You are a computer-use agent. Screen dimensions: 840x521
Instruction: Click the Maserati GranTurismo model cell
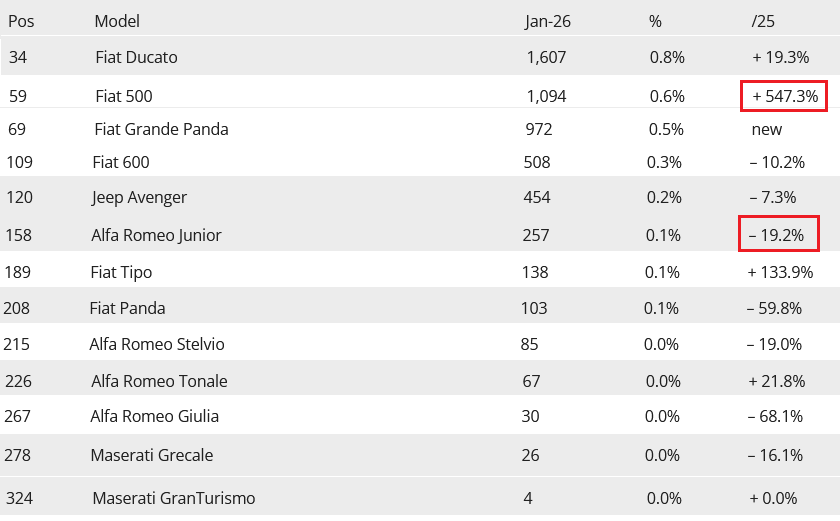(x=174, y=499)
